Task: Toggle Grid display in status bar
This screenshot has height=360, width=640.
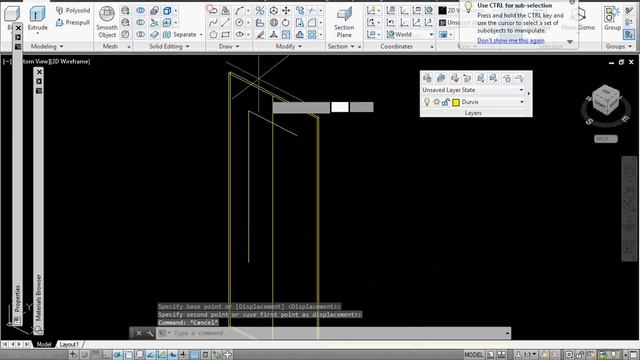Action: click(95, 355)
